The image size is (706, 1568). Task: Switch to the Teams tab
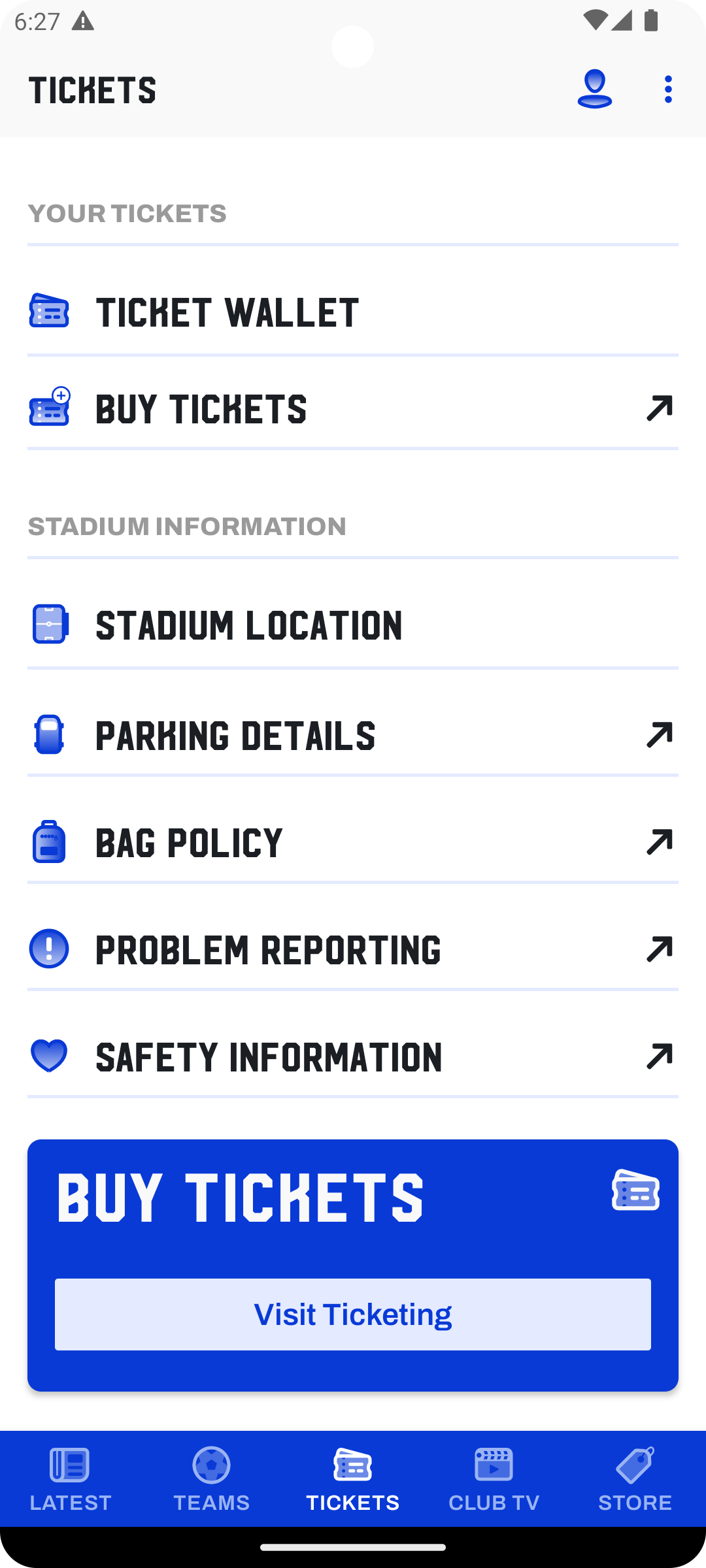click(212, 1479)
